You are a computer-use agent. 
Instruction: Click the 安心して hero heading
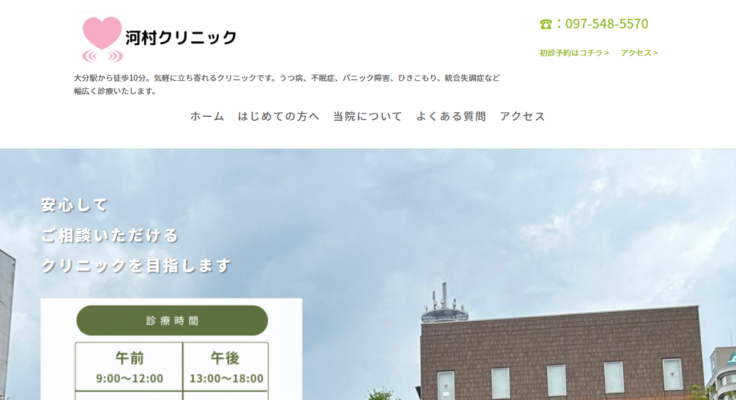tap(75, 205)
